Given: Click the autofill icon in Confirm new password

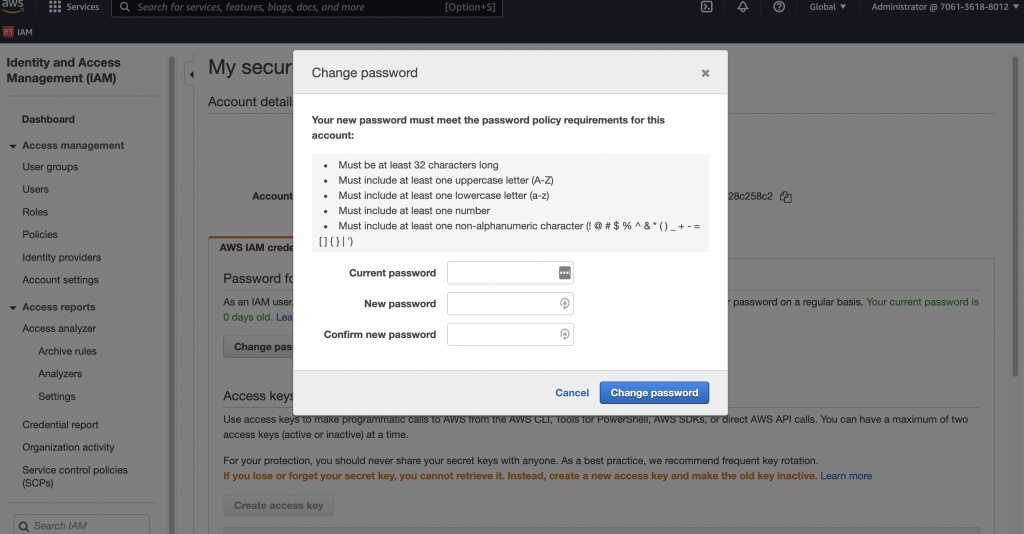Looking at the screenshot, I should pyautogui.click(x=564, y=335).
